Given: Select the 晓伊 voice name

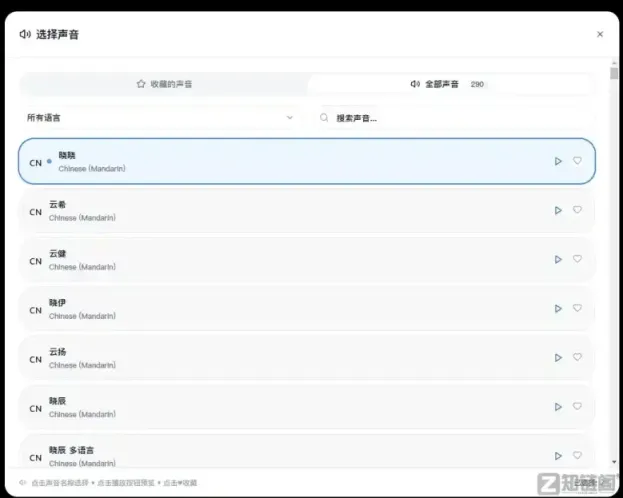Looking at the screenshot, I should click(x=57, y=303).
